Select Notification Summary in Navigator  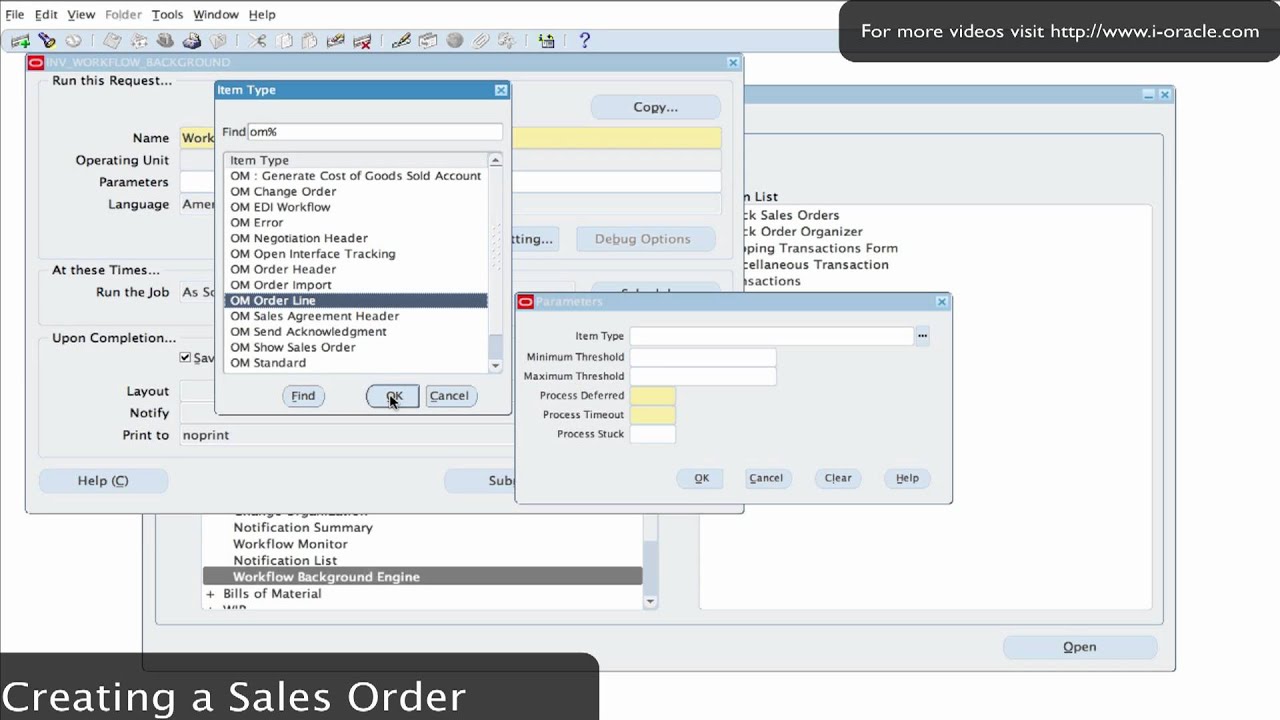click(303, 527)
